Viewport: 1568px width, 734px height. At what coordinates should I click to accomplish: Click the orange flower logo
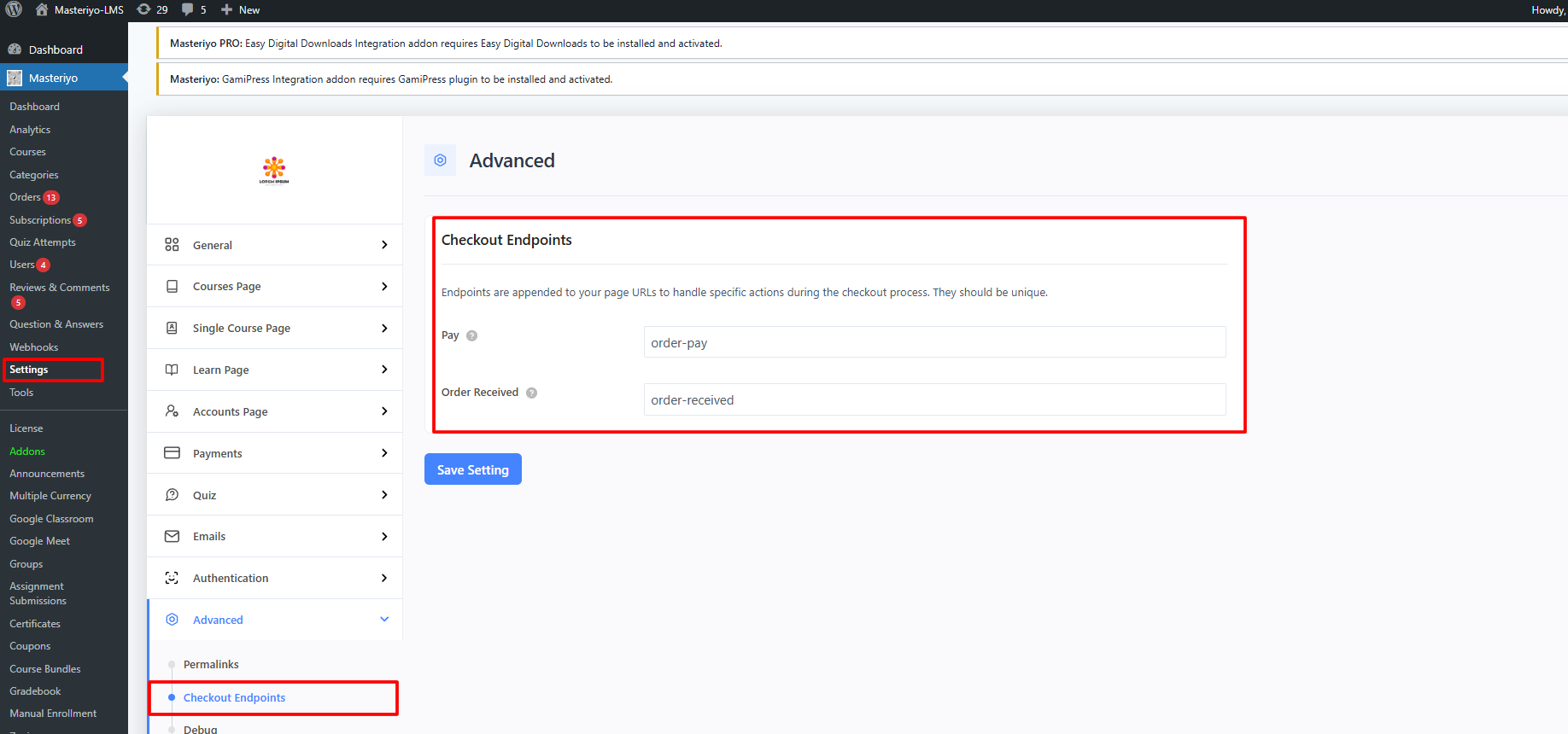[274, 170]
